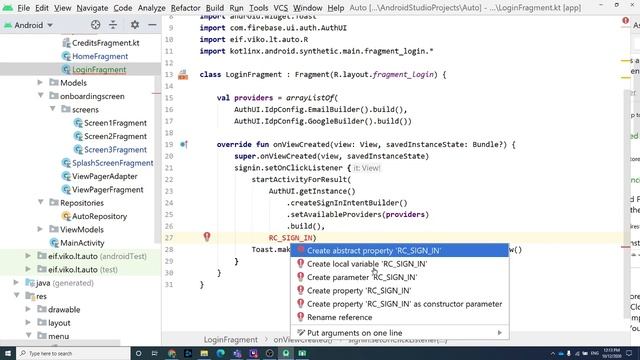Open the Navigate menu
This screenshot has width=640, height=360.
click(x=92, y=8)
